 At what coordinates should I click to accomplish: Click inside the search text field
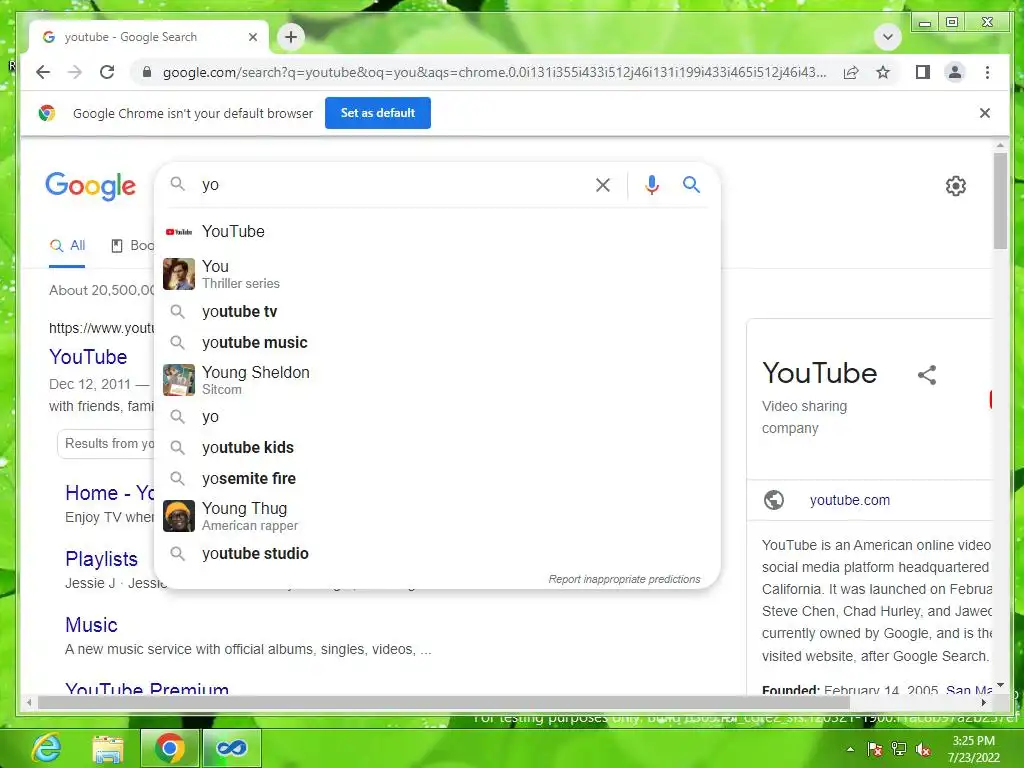tap(392, 185)
